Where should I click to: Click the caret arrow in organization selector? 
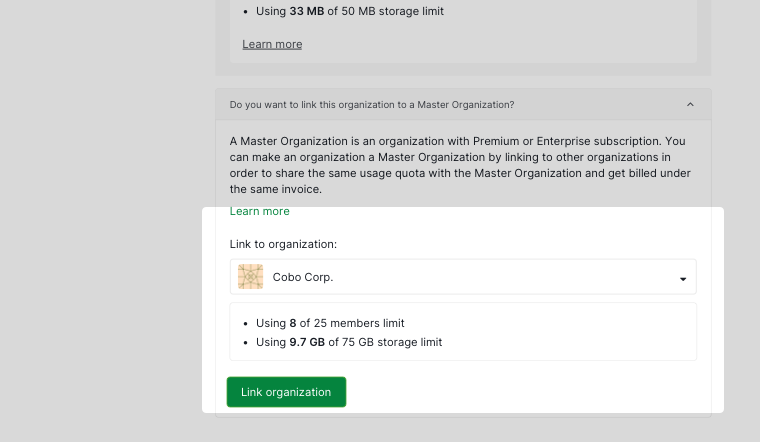tap(683, 279)
